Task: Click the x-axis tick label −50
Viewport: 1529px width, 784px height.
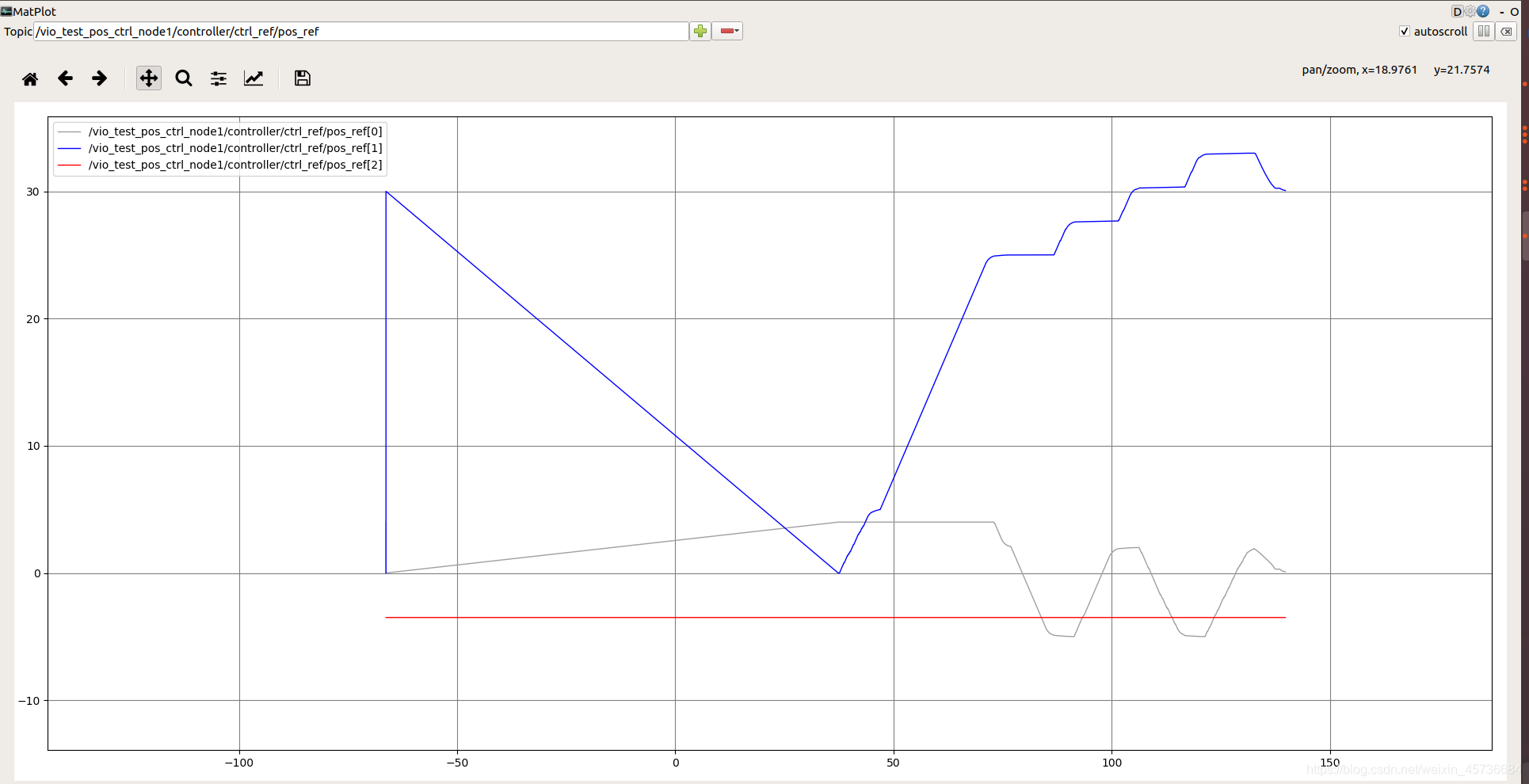Action: [x=457, y=763]
